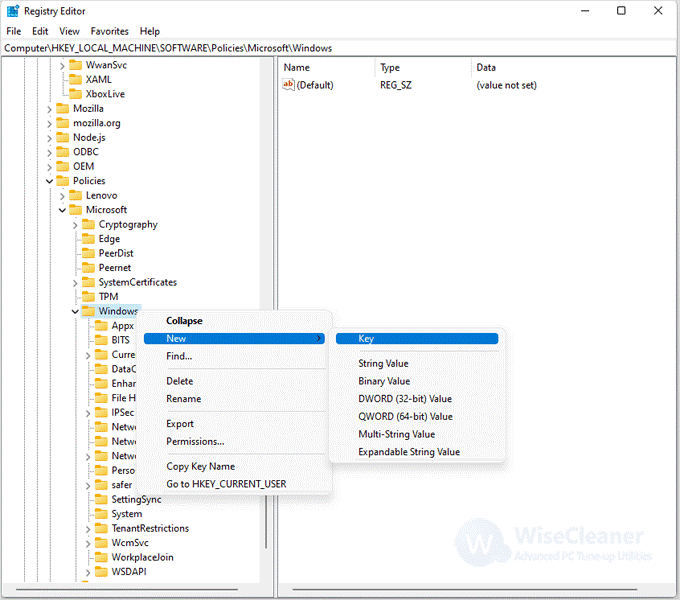Choose Key from the New submenu
680x600 pixels.
click(417, 339)
